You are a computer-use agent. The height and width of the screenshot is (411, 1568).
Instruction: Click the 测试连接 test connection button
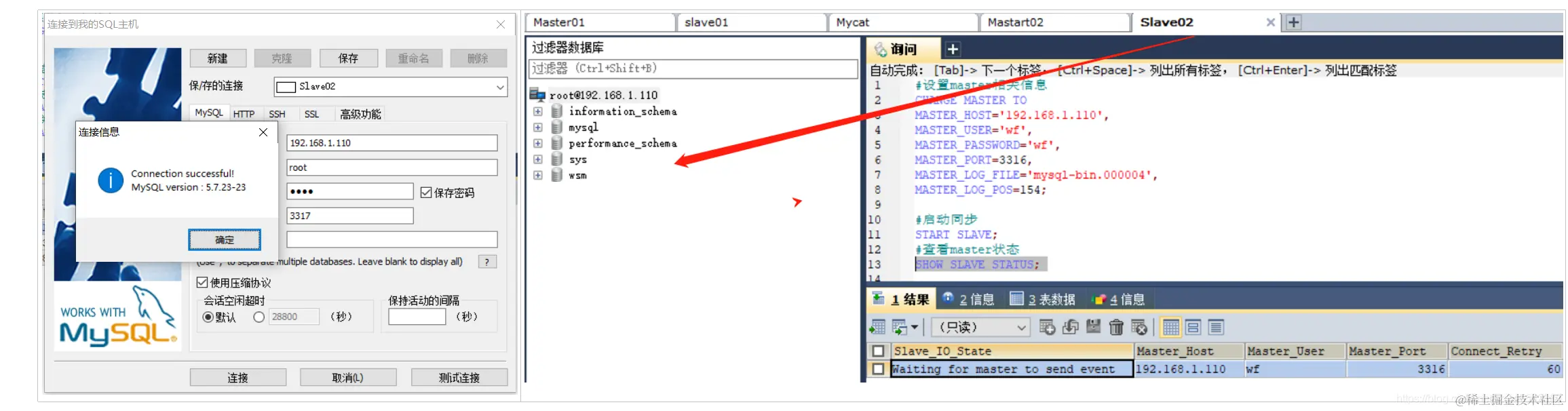(459, 377)
